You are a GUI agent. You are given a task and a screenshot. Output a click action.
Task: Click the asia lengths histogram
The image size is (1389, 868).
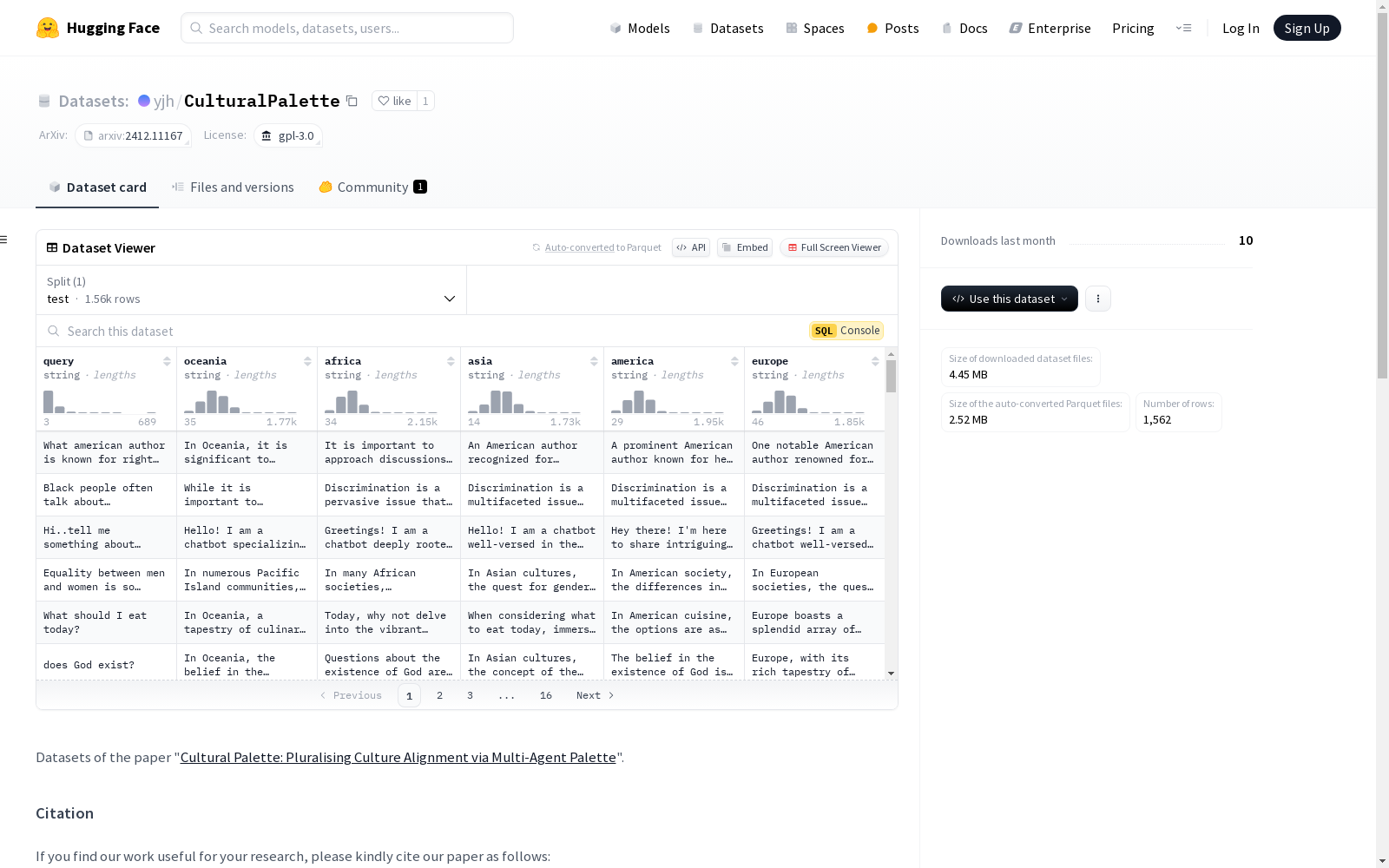(x=524, y=401)
